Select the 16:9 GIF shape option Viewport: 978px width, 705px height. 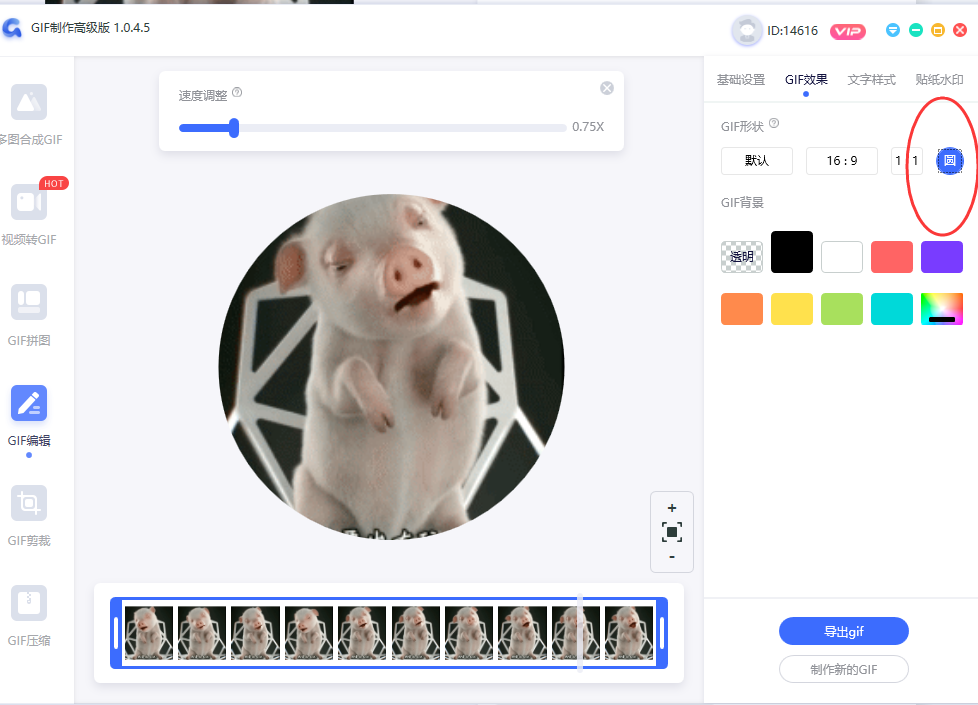point(842,161)
